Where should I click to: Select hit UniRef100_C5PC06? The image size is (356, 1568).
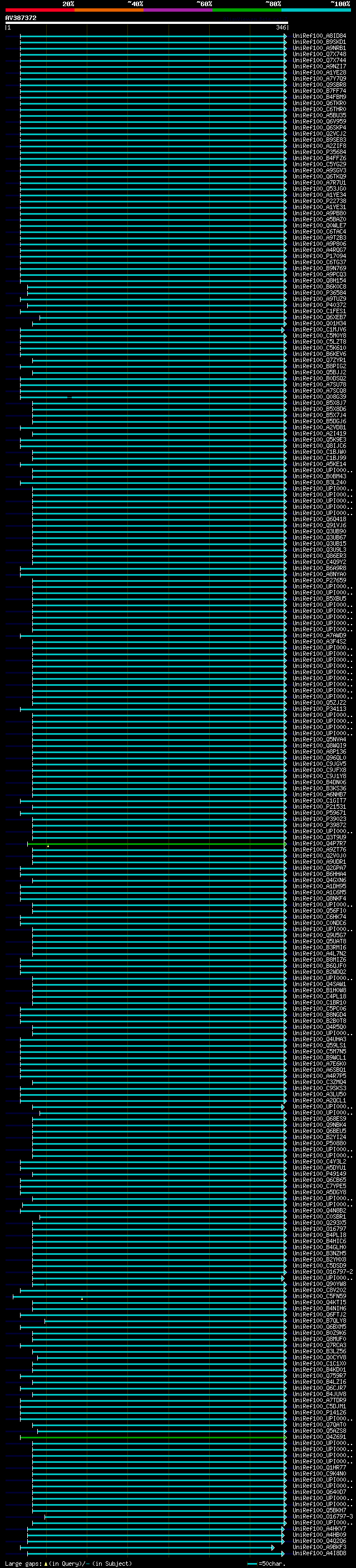(319, 1008)
